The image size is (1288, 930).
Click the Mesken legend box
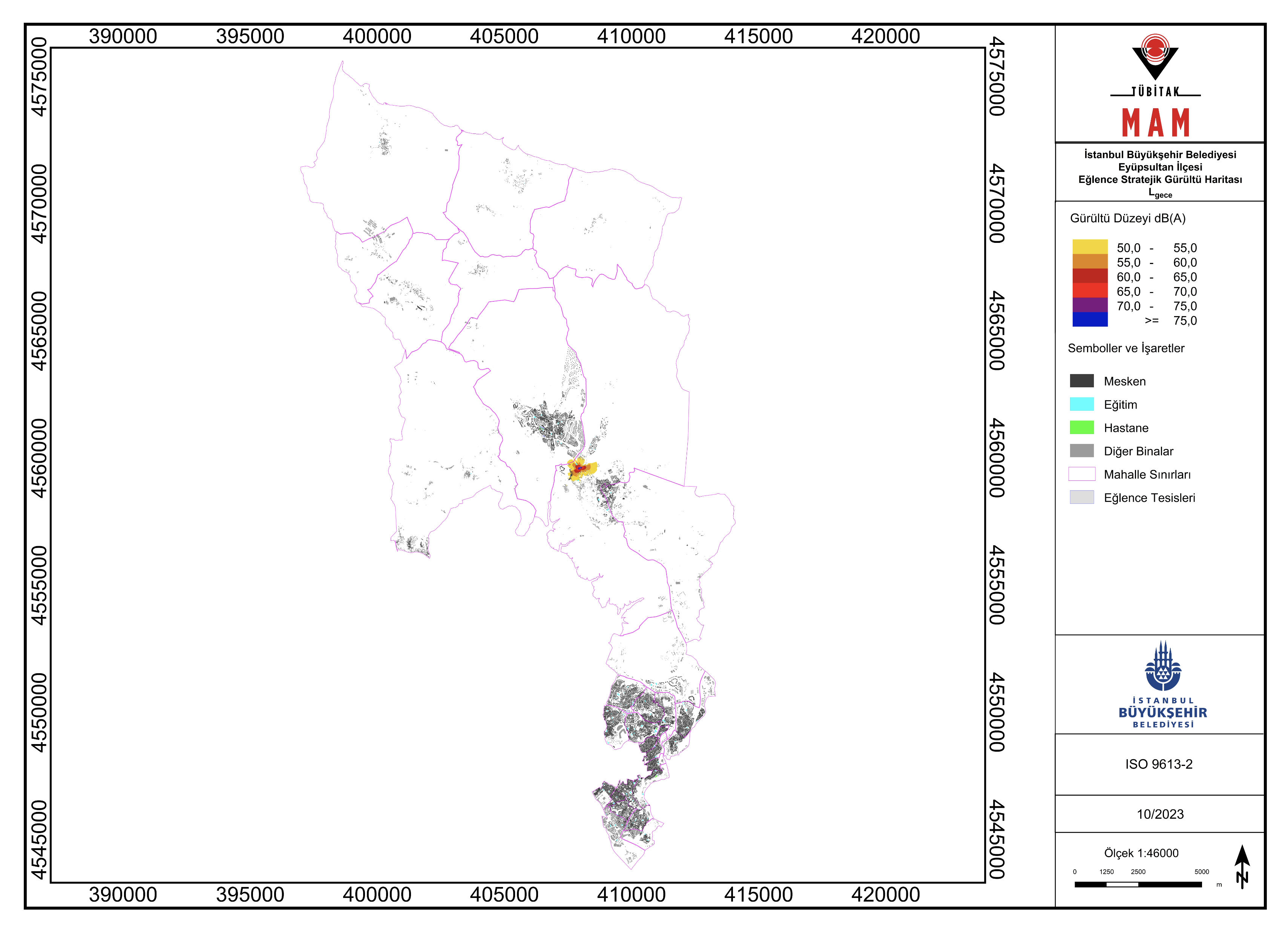point(1081,381)
